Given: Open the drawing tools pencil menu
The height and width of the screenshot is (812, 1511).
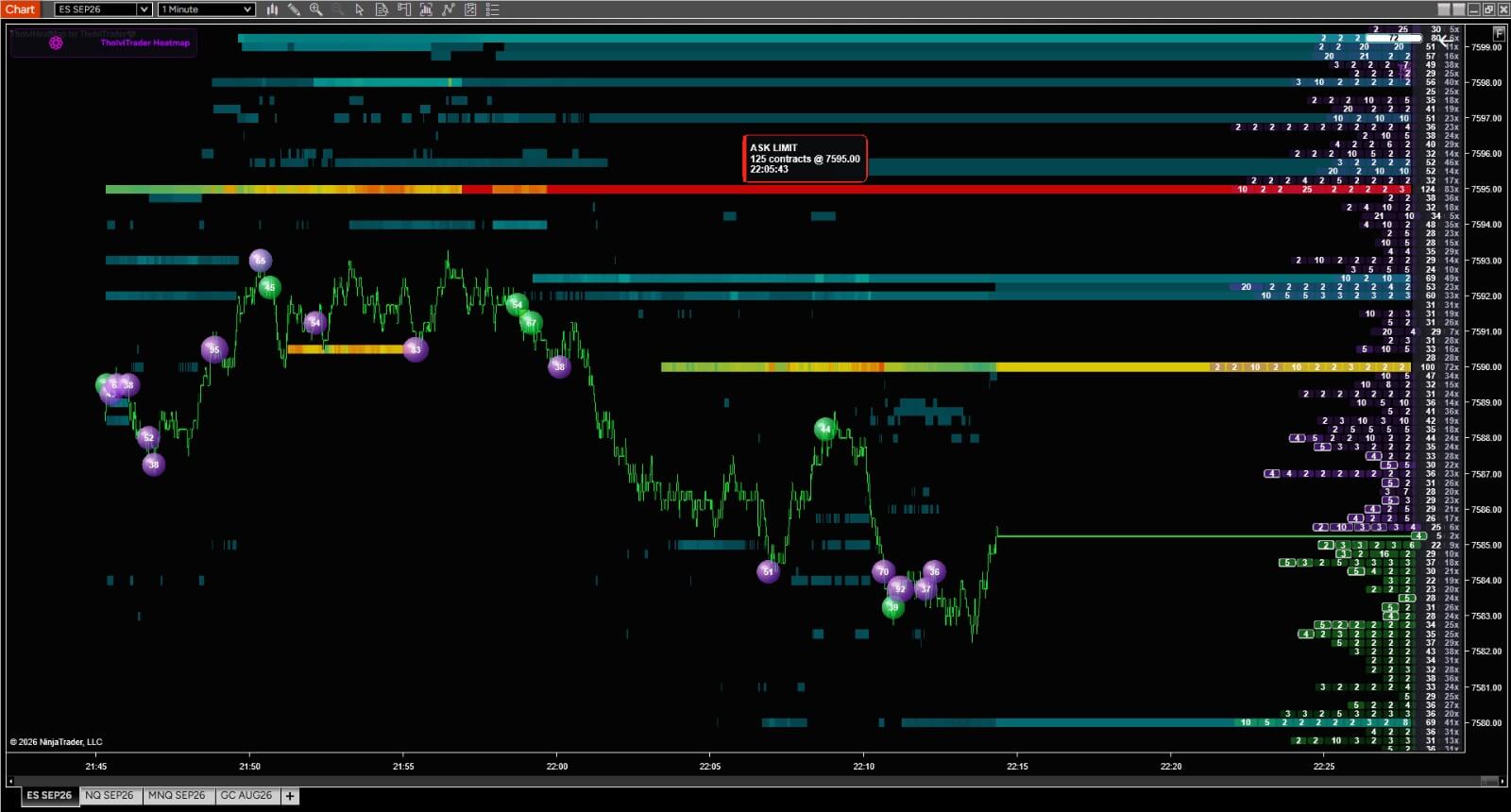Looking at the screenshot, I should pos(294,9).
